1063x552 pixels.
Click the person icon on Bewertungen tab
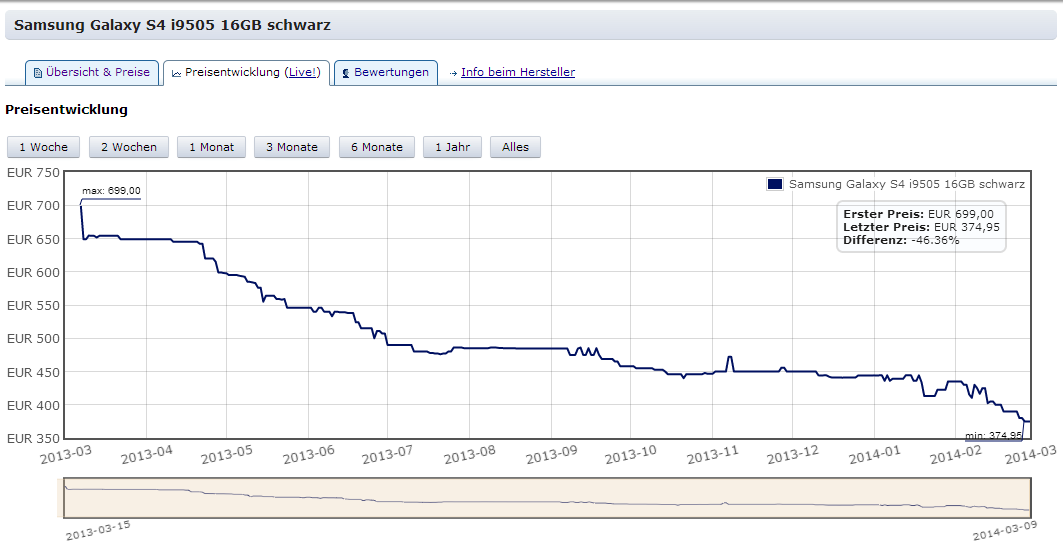tap(345, 73)
